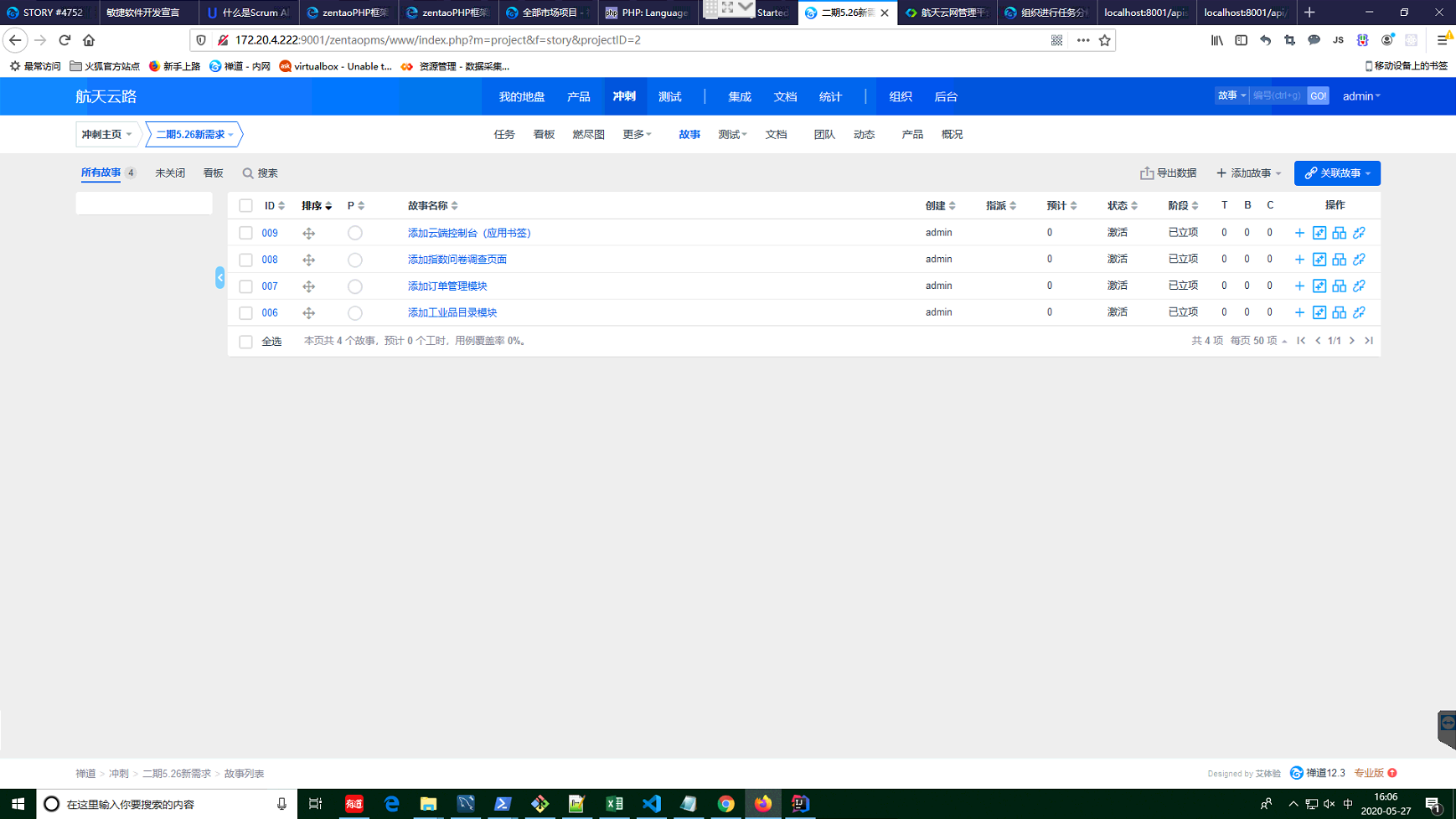Reload the current browser page

pyautogui.click(x=65, y=40)
